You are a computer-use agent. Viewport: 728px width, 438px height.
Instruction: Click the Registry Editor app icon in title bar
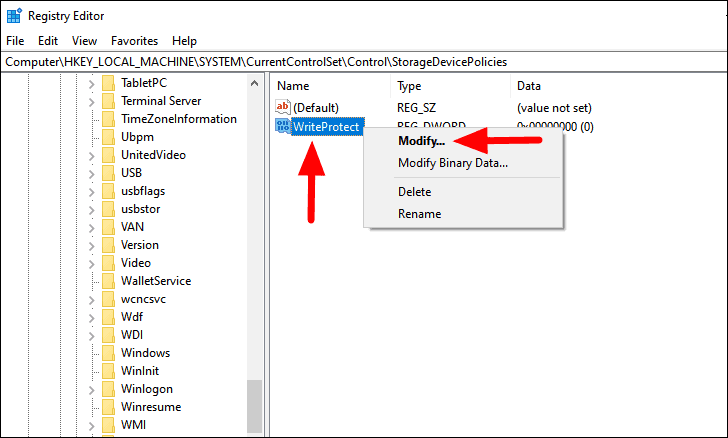tap(14, 16)
